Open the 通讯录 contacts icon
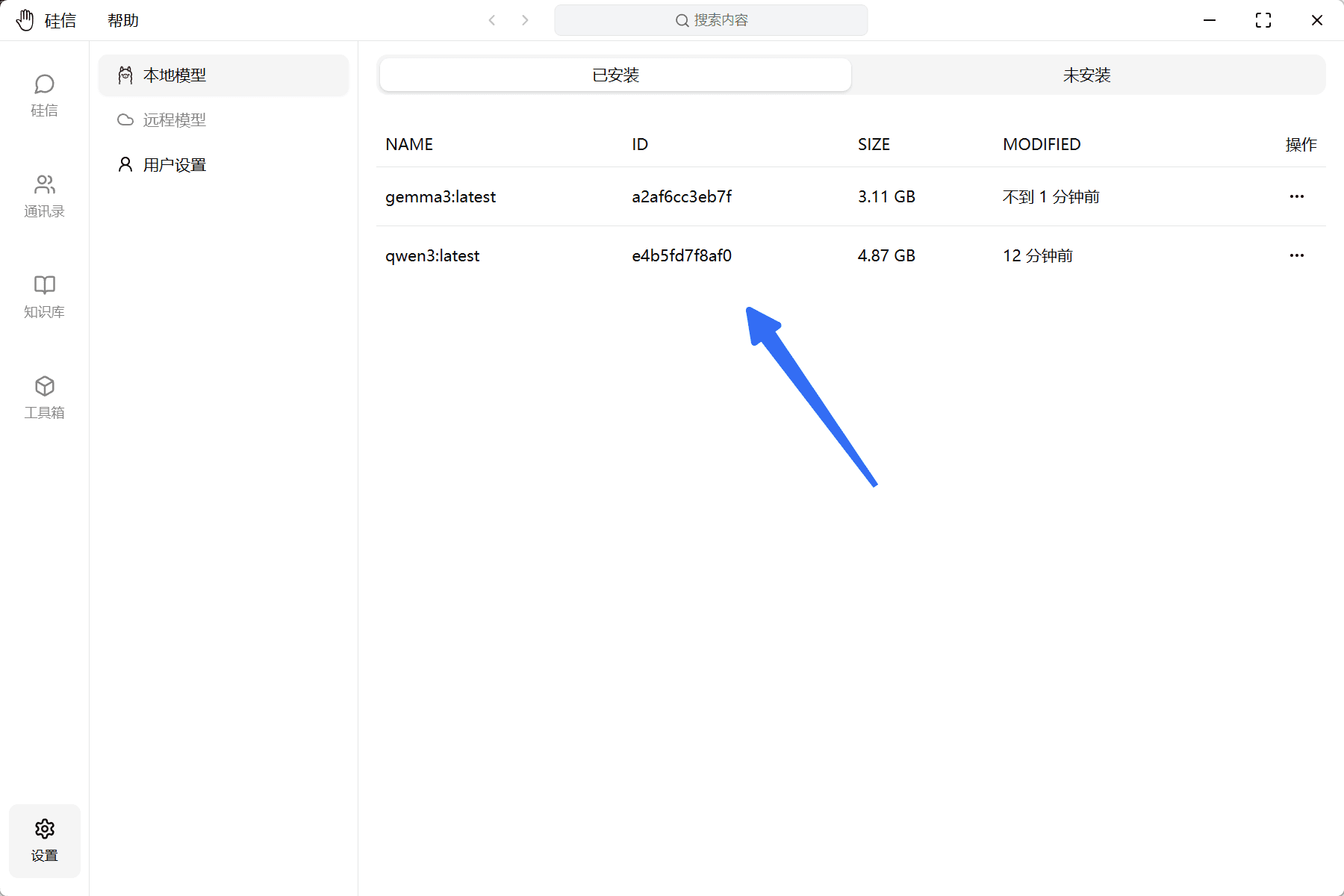Screen dimensions: 1344x896 [44, 184]
